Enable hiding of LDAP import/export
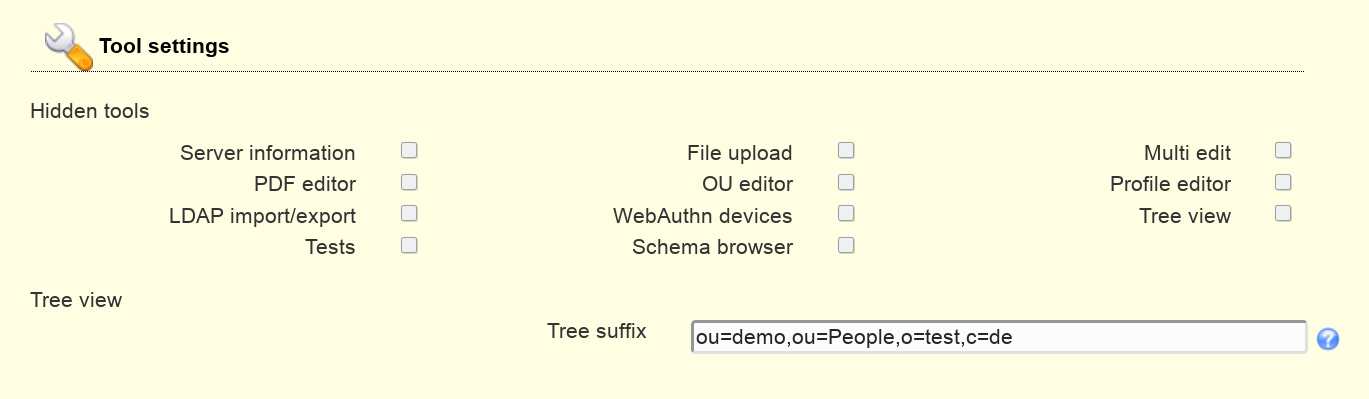Viewport: 1369px width, 399px height. coord(409,213)
